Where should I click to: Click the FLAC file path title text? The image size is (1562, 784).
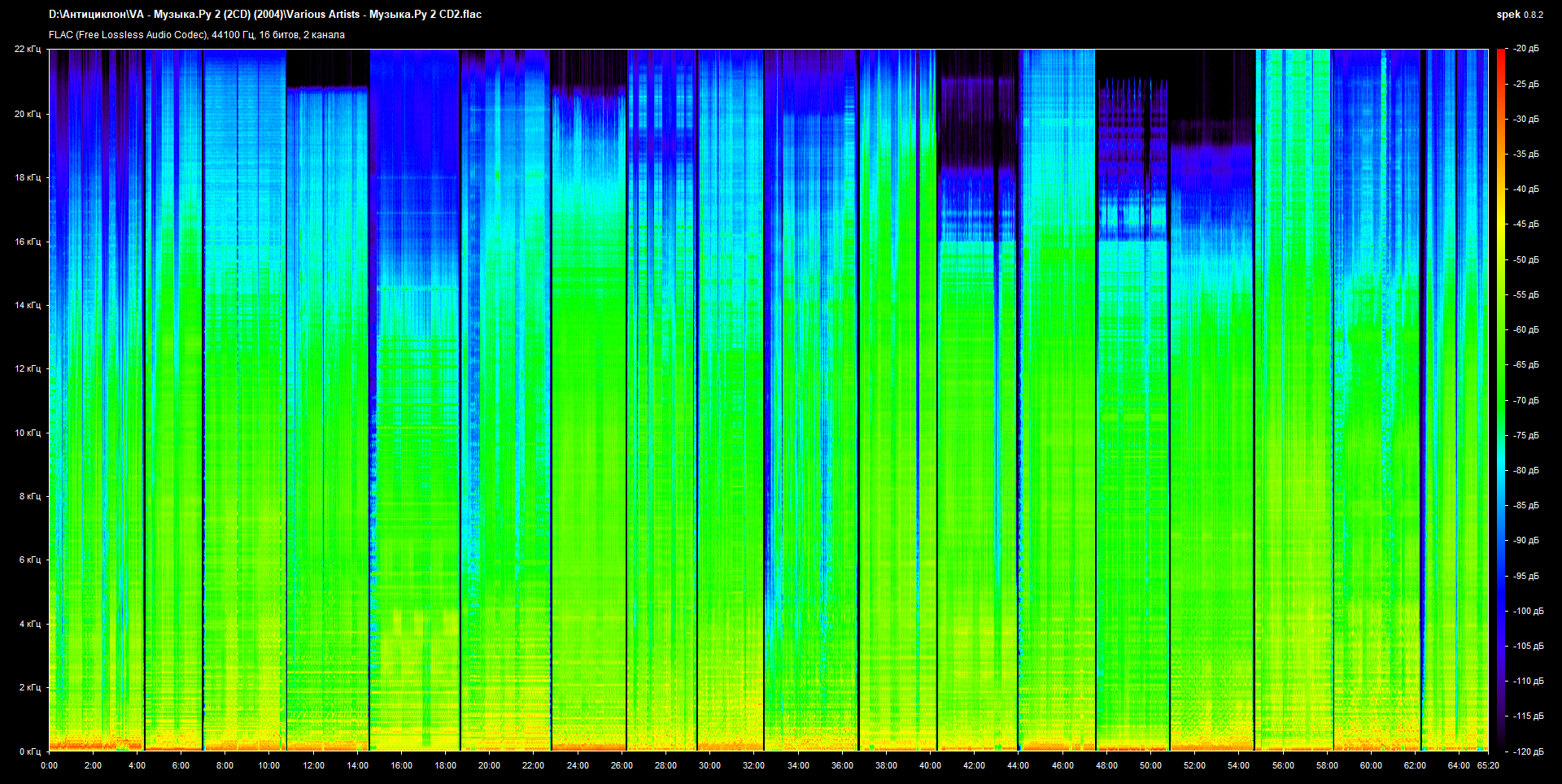pyautogui.click(x=265, y=15)
